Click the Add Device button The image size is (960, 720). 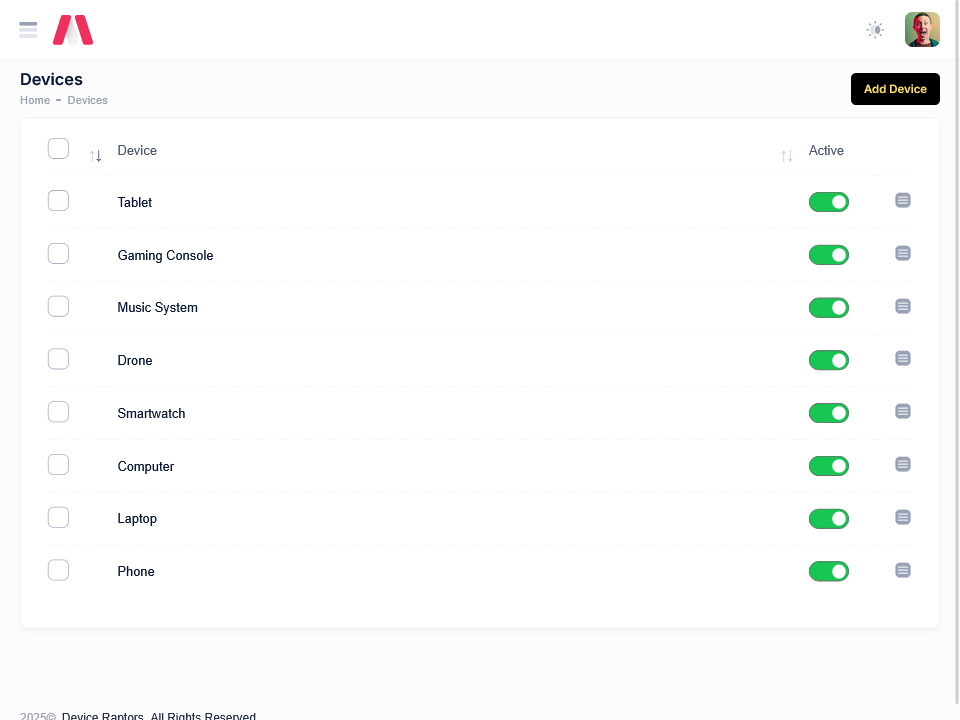pos(895,89)
